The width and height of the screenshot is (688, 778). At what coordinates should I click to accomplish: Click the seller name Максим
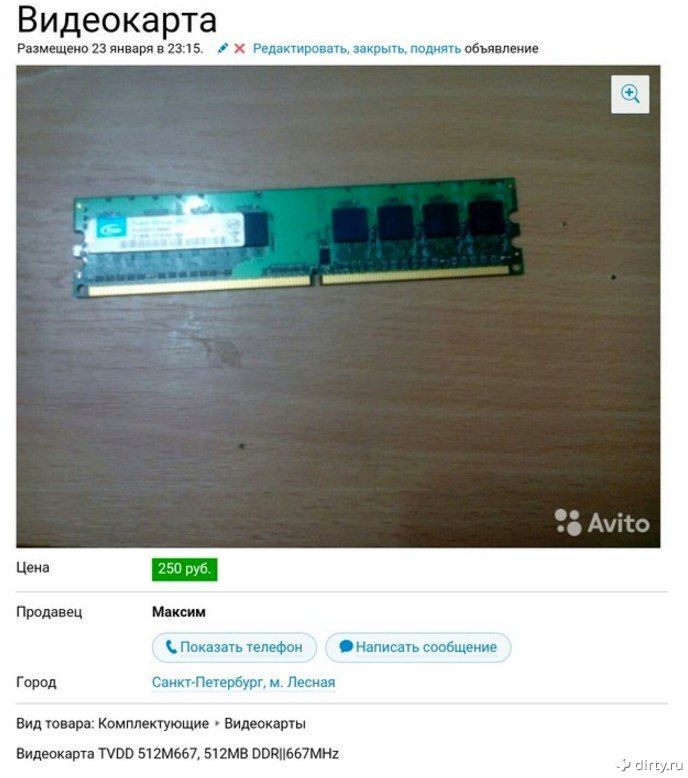[x=179, y=612]
